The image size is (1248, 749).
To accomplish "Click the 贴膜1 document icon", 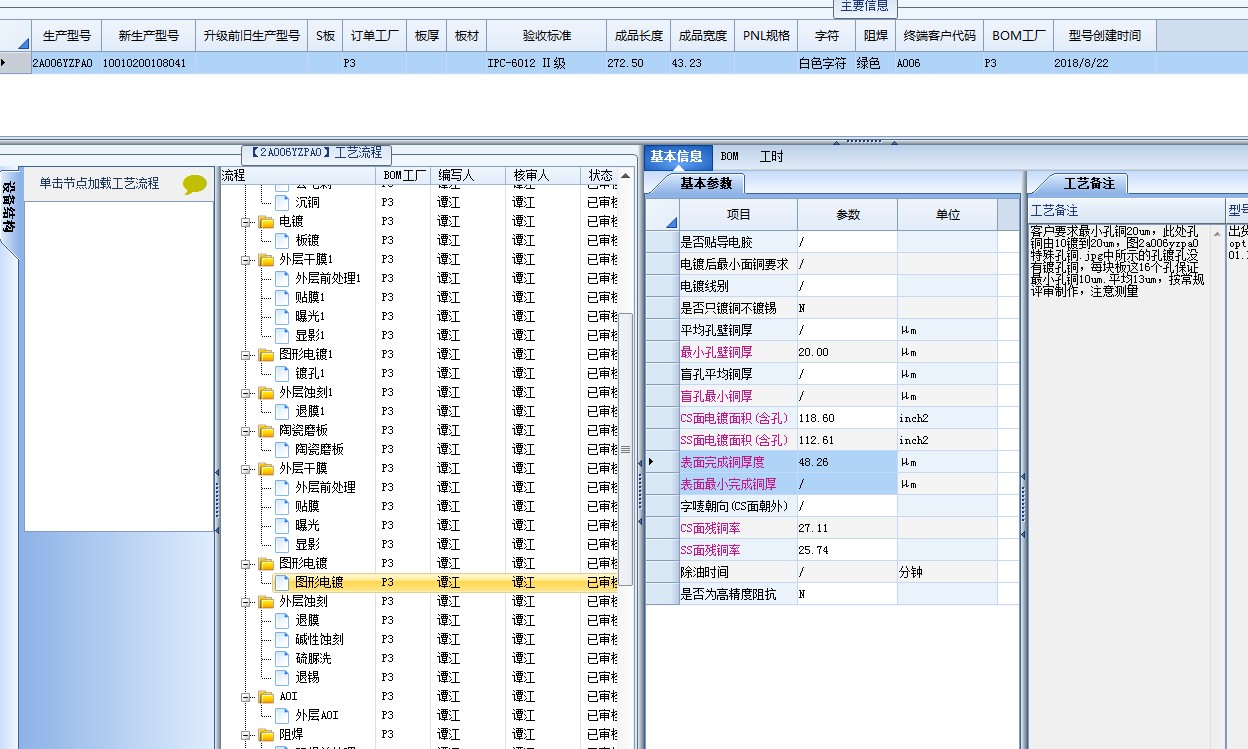I will [x=282, y=297].
